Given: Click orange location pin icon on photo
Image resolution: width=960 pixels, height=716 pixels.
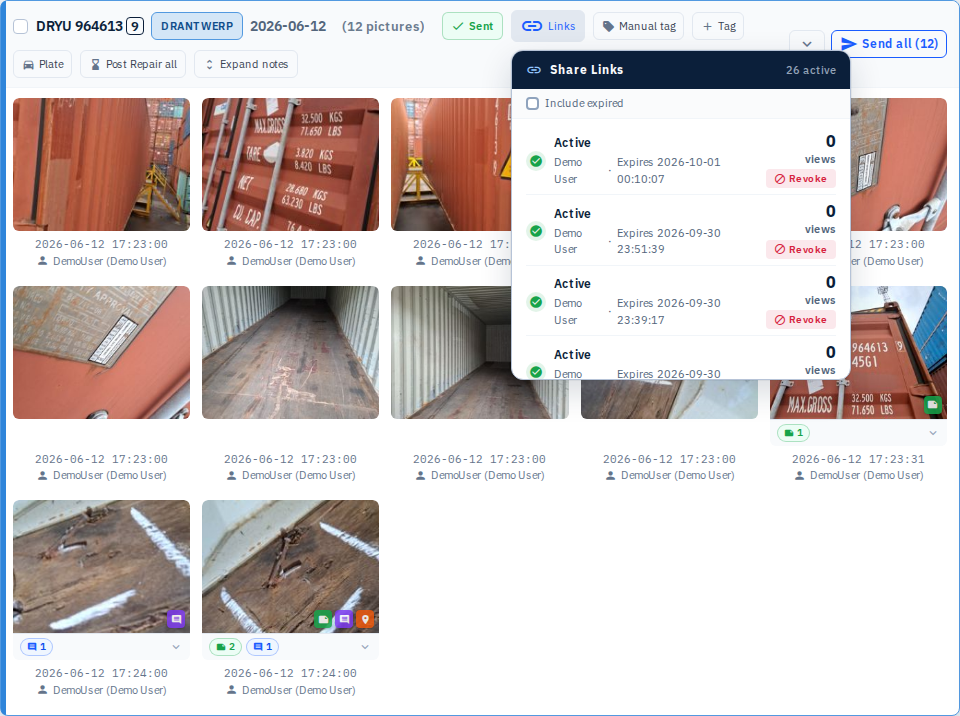Looking at the screenshot, I should (x=365, y=619).
